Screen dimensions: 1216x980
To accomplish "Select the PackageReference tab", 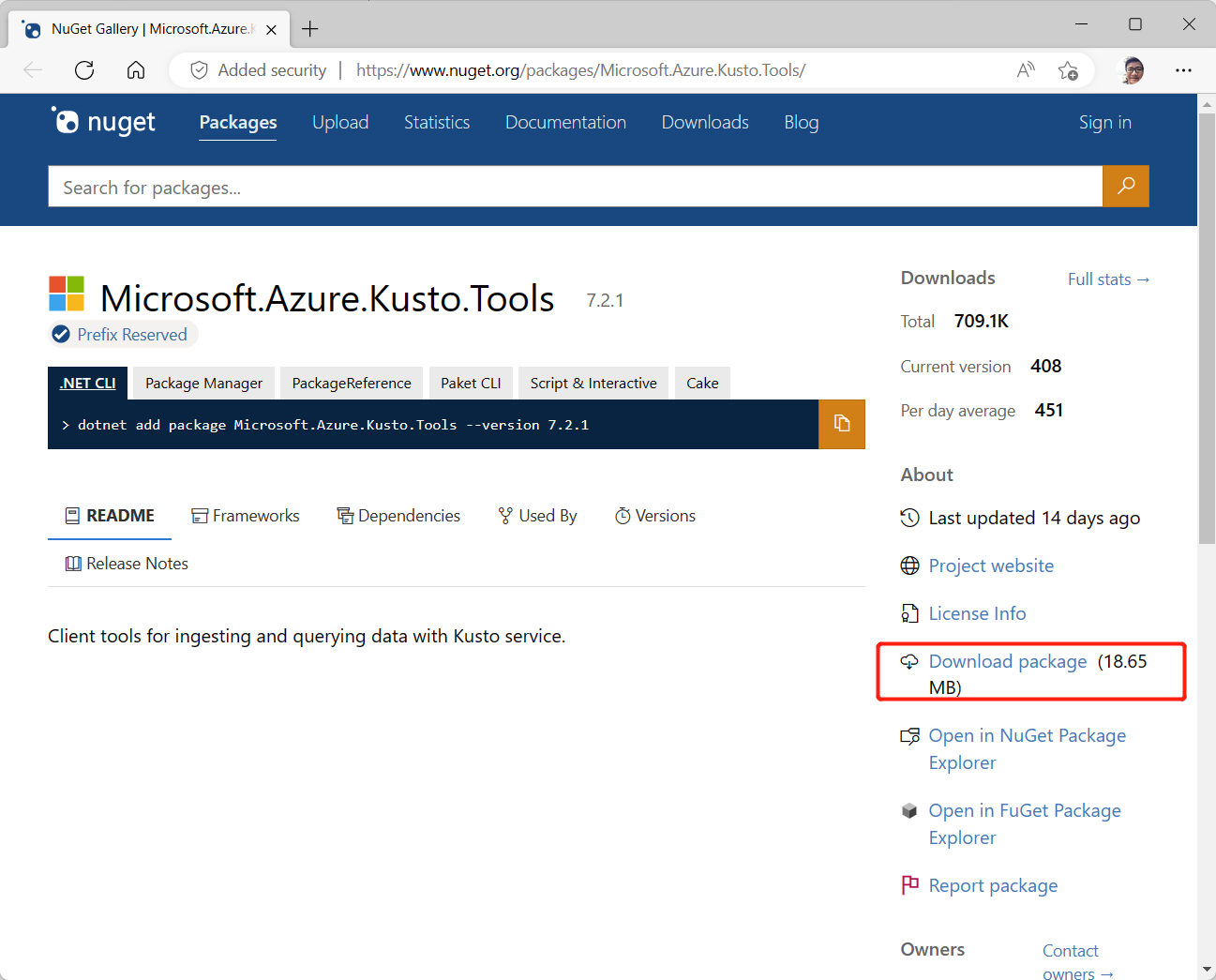I will tap(352, 383).
